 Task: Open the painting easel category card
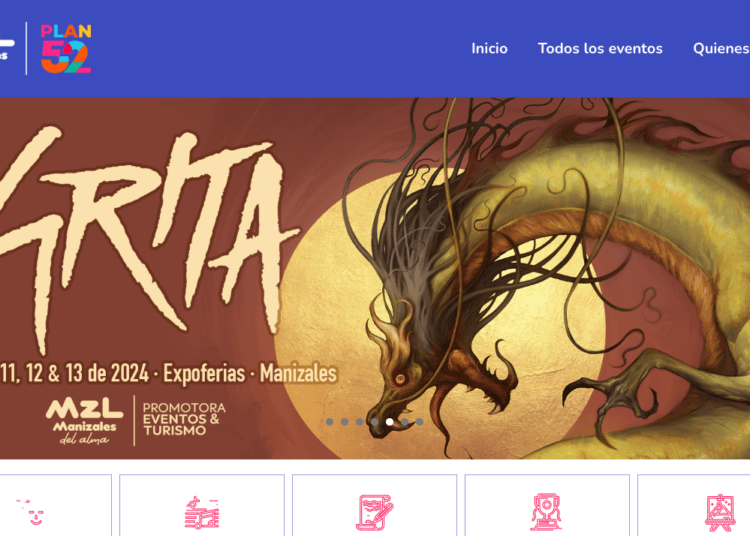click(694, 505)
